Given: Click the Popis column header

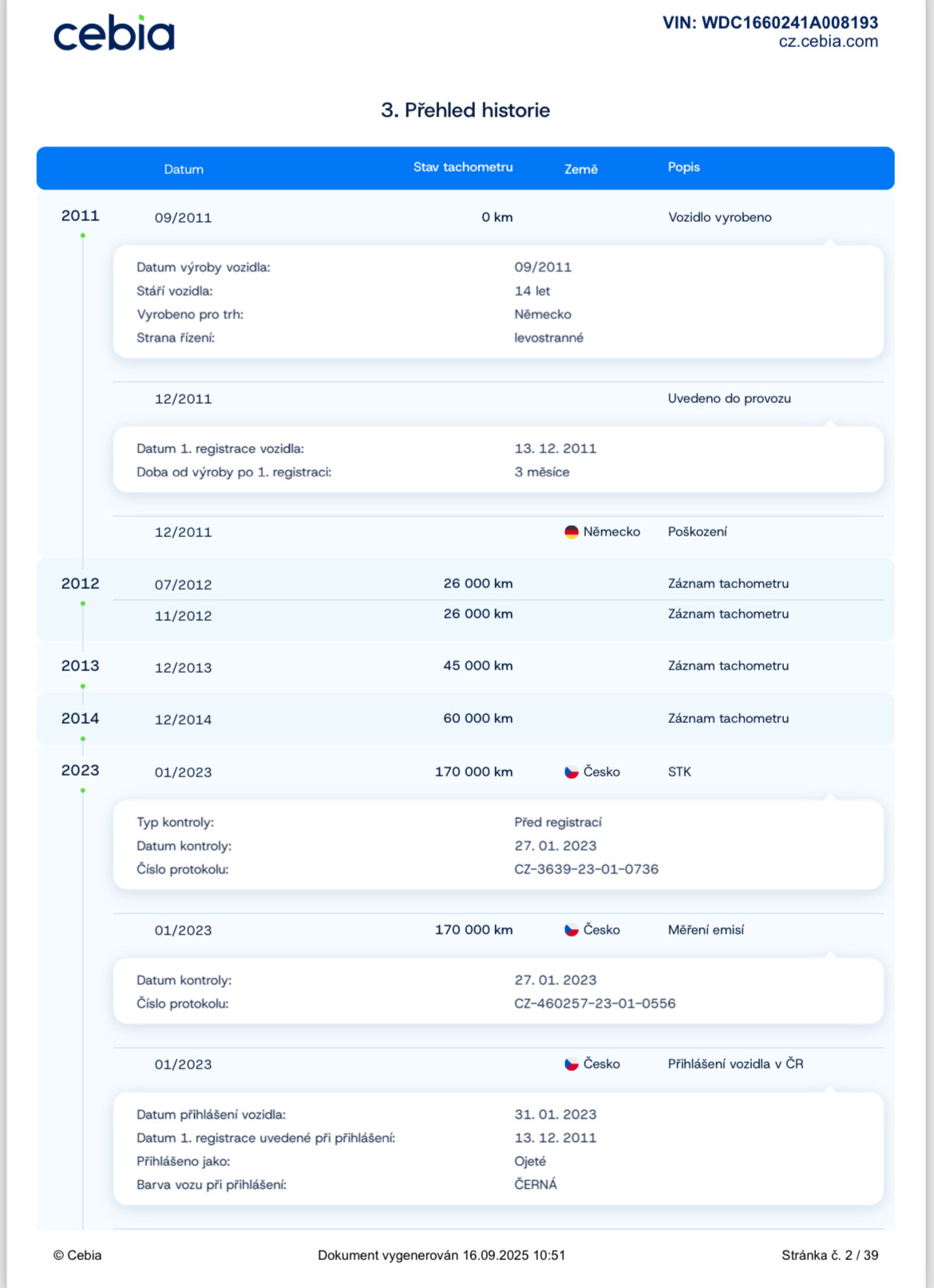Looking at the screenshot, I should [x=683, y=168].
